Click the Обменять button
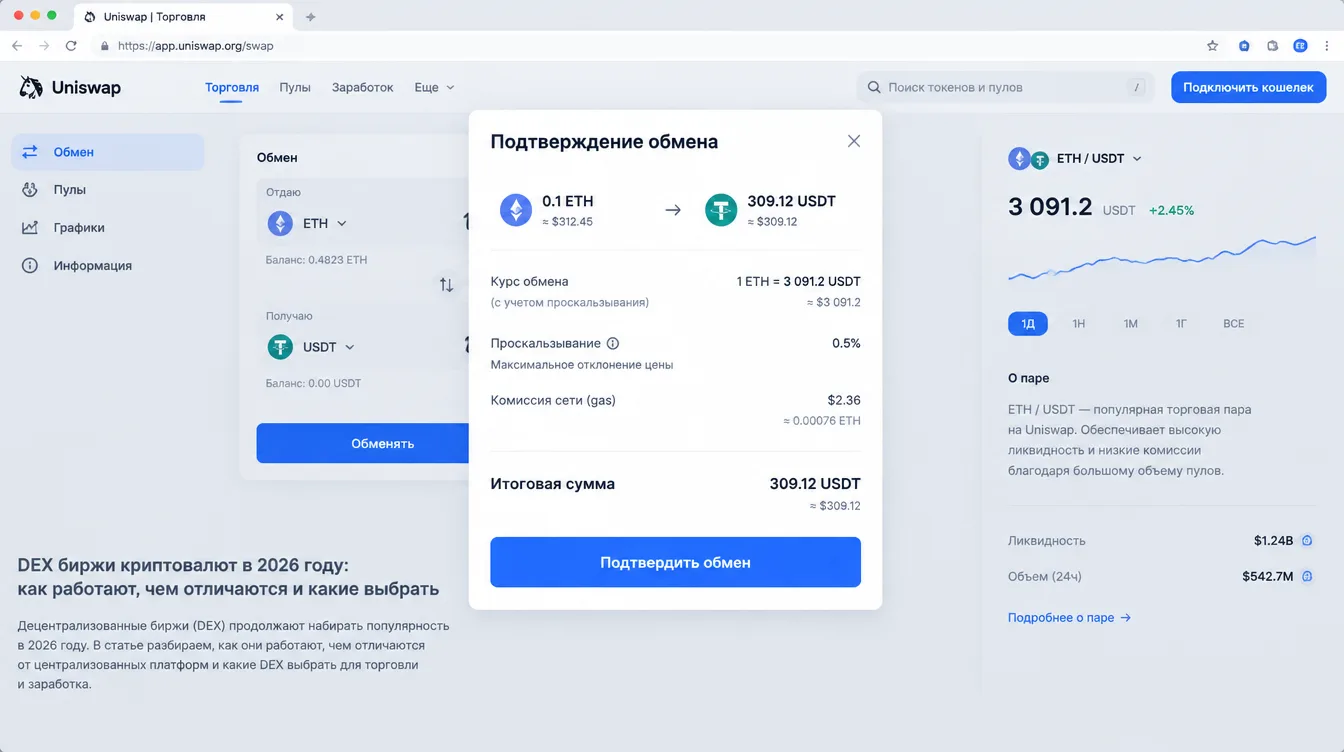1344x752 pixels. (363, 443)
